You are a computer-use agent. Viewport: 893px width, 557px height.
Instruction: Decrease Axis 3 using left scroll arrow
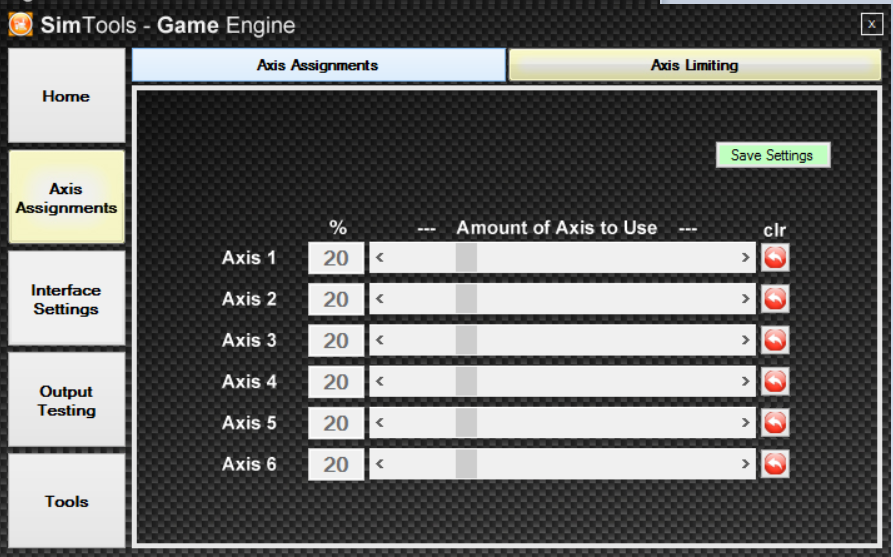380,340
